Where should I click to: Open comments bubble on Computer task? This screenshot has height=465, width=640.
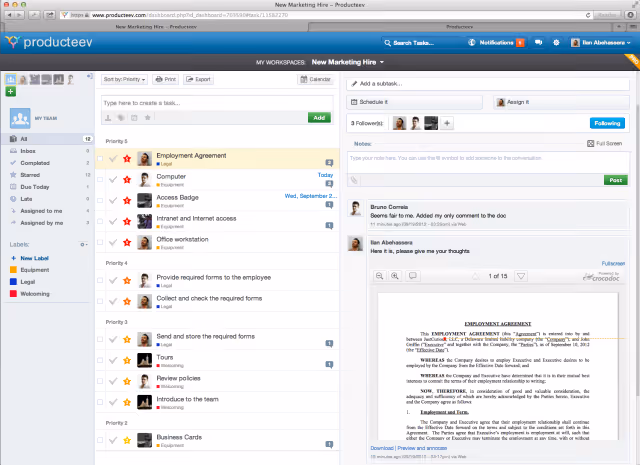329,184
